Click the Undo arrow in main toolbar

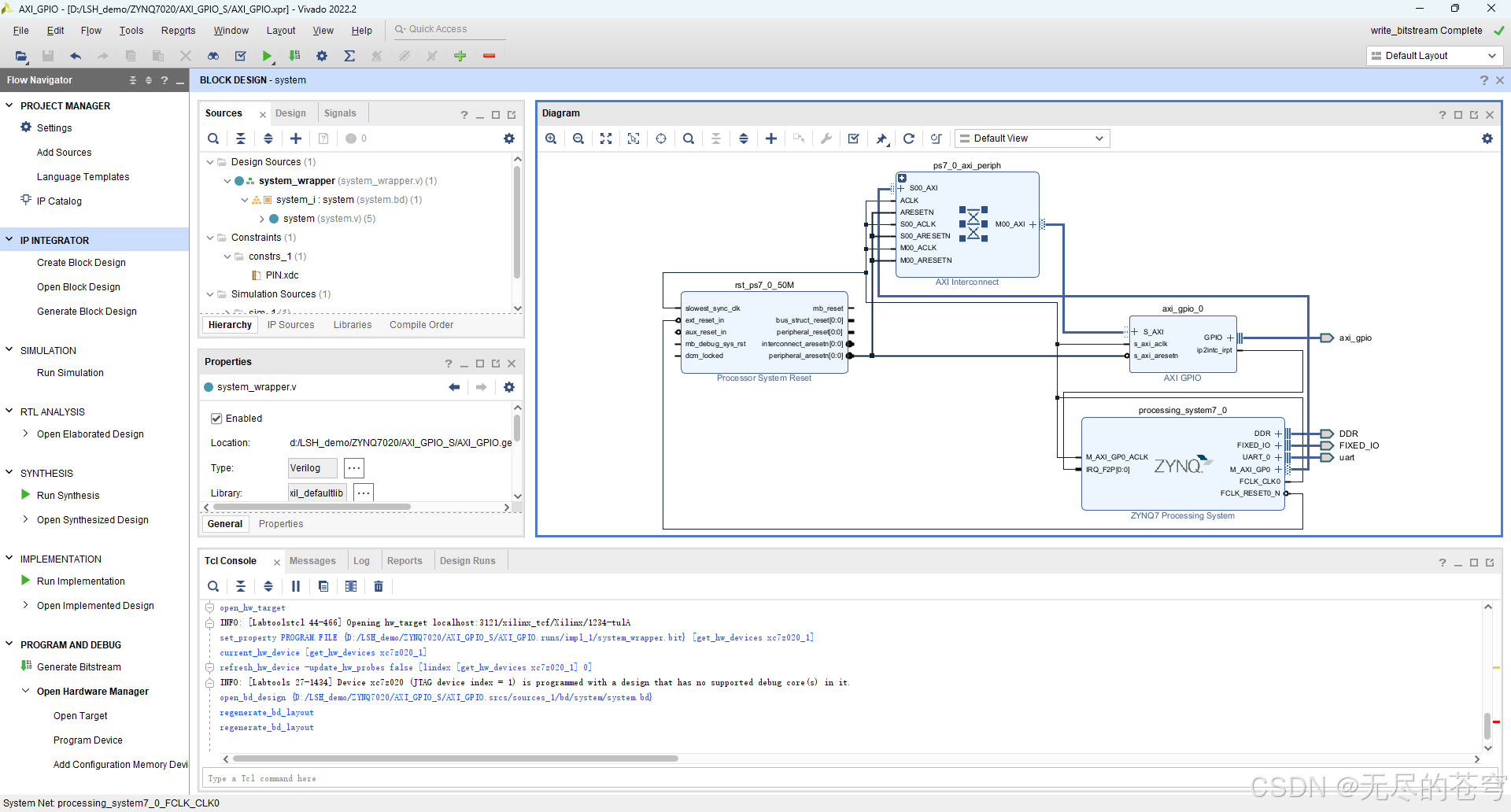pyautogui.click(x=76, y=56)
